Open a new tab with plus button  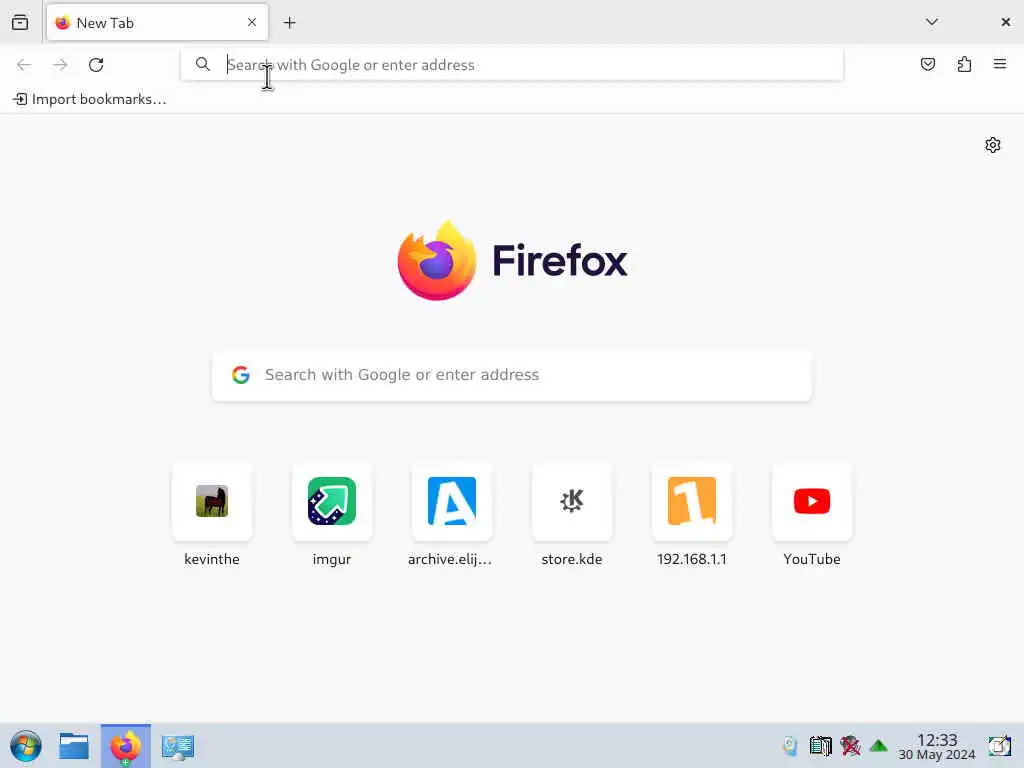coord(289,23)
